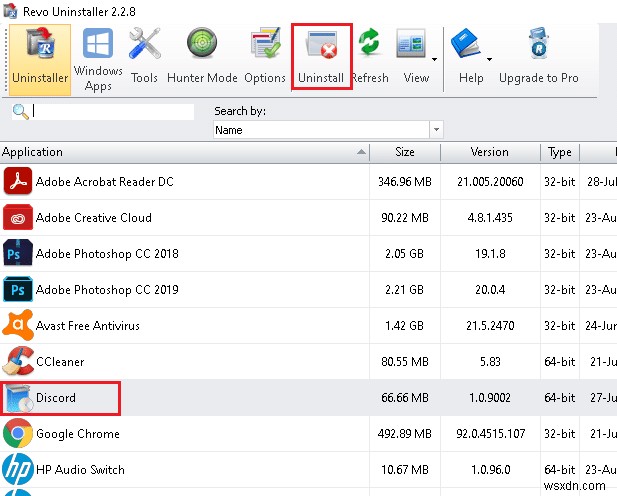Viewport: 617px width, 496px height.
Task: Select Adobe Photoshop CC 2018 entry
Action: 308,254
